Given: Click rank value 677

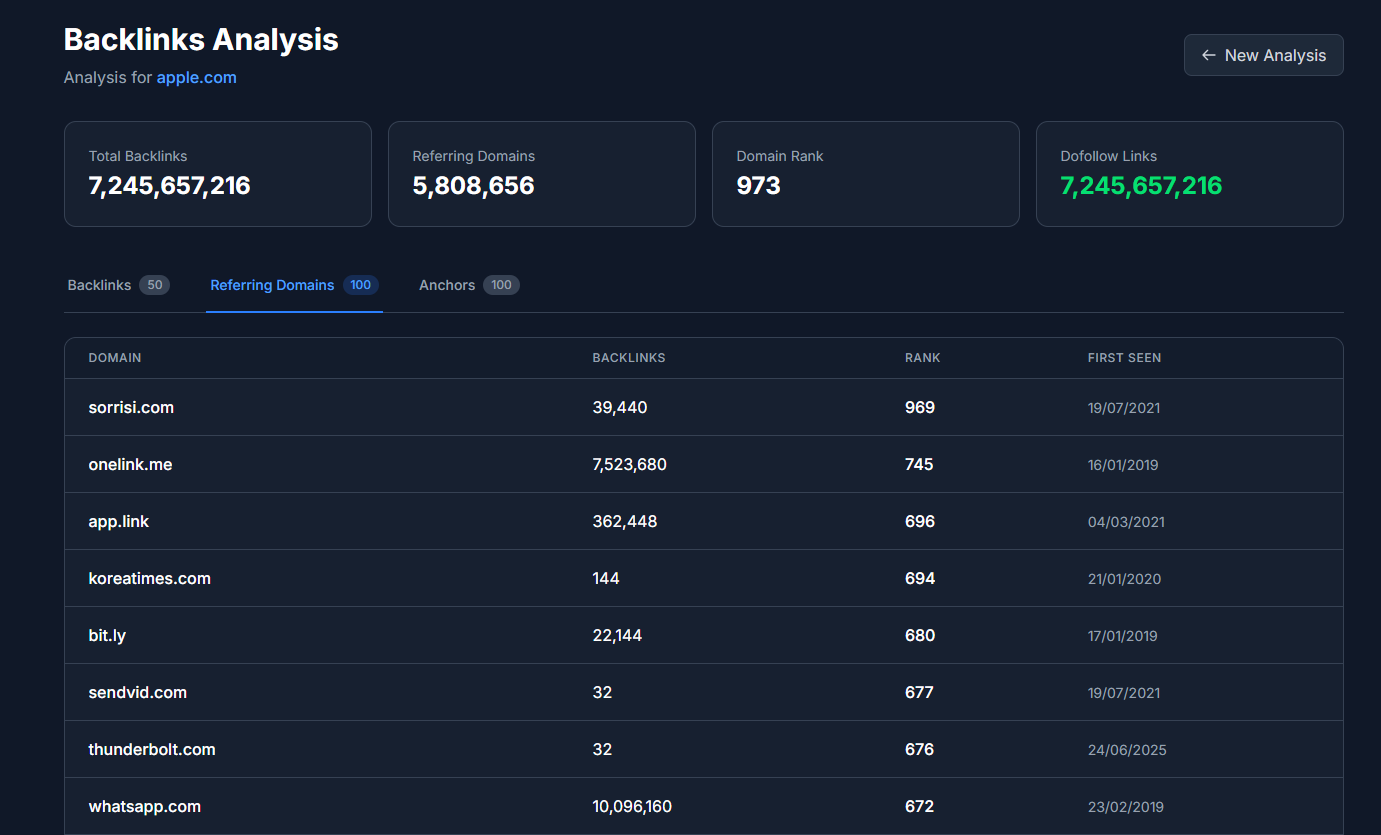Looking at the screenshot, I should pos(919,692).
